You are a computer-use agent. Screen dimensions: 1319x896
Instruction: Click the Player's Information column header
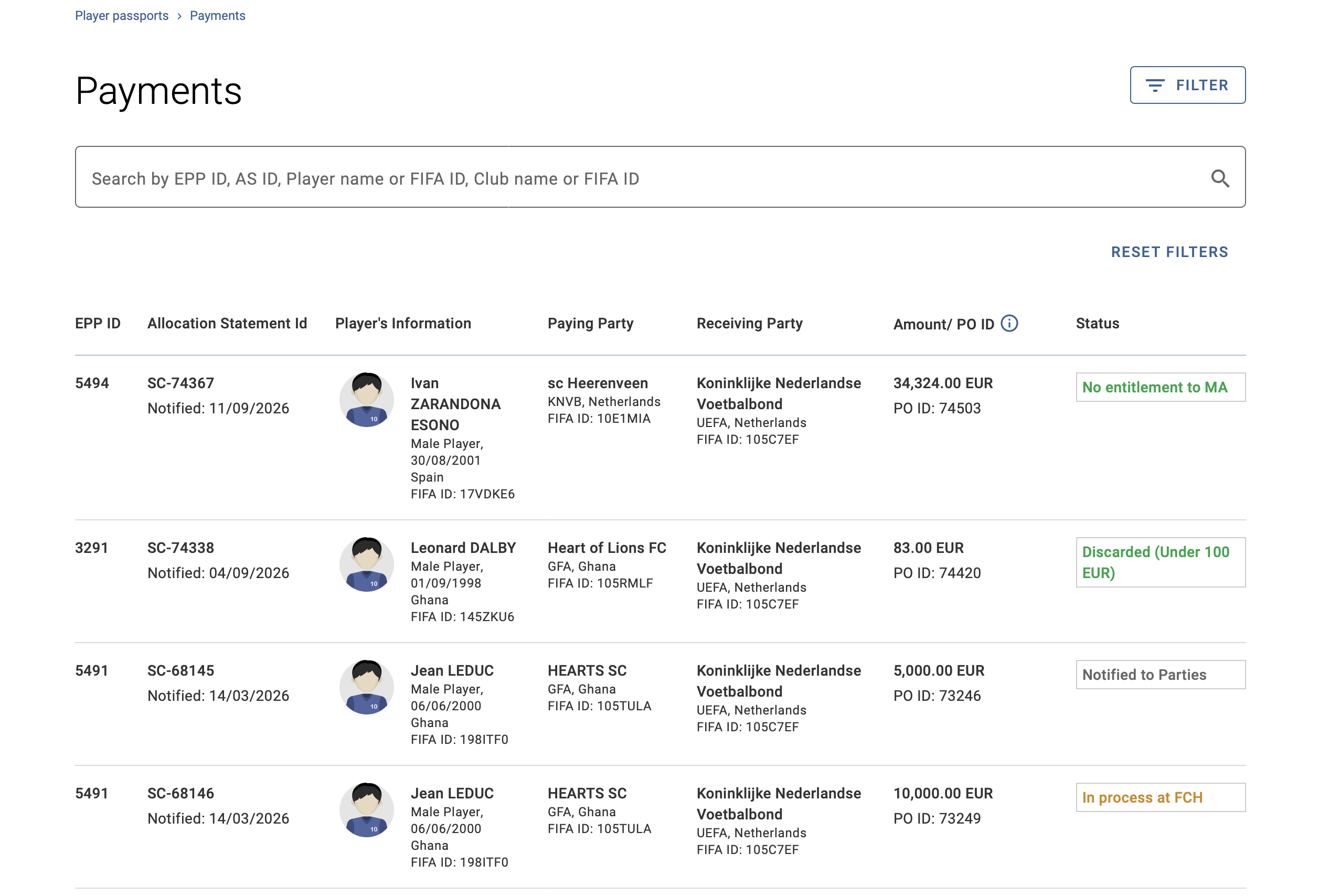(x=403, y=324)
